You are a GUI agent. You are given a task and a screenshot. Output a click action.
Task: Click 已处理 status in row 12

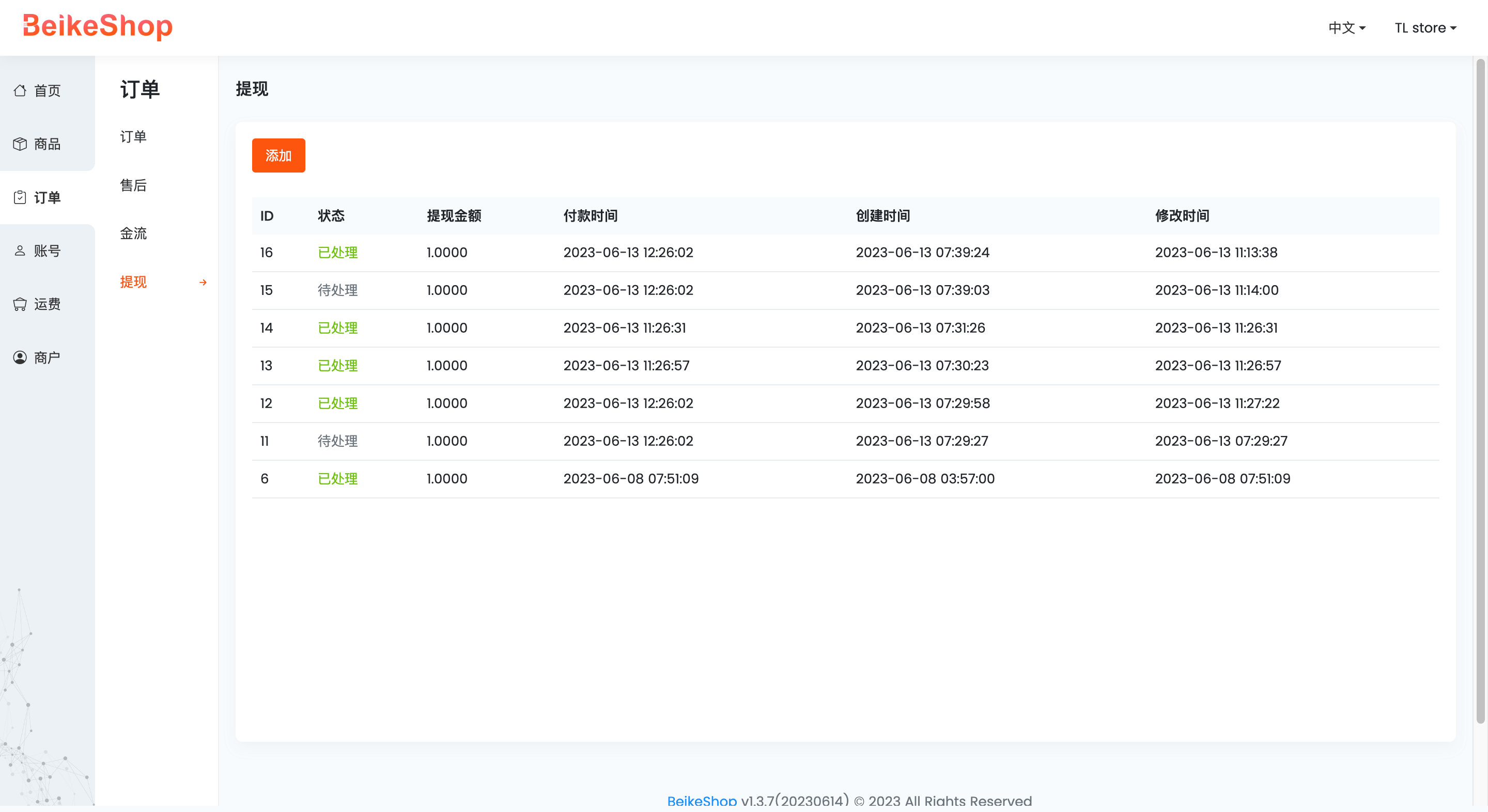(338, 403)
